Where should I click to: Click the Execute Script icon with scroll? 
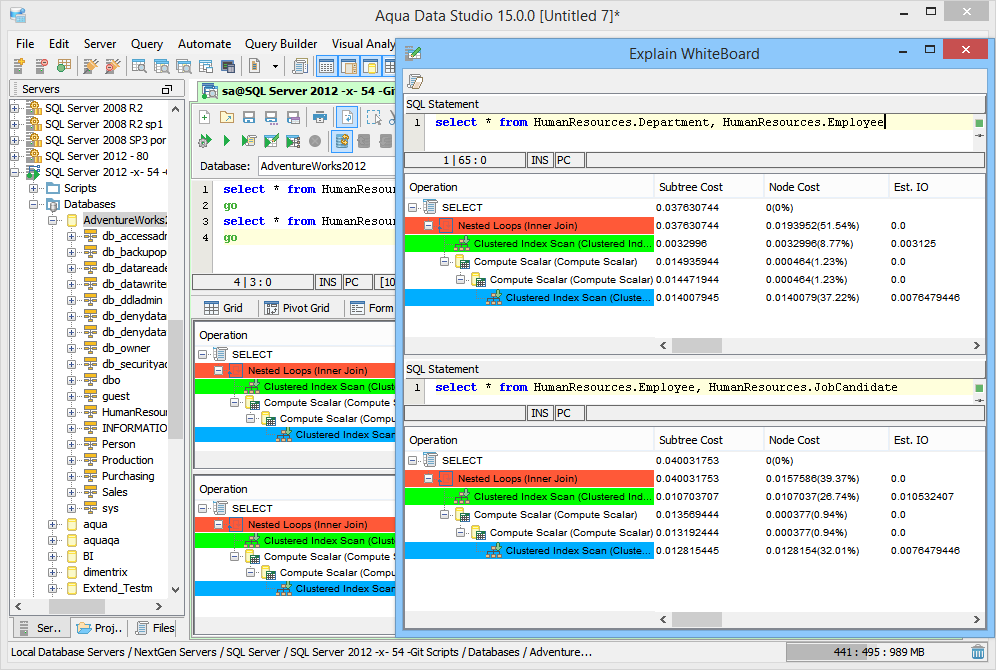click(x=249, y=140)
